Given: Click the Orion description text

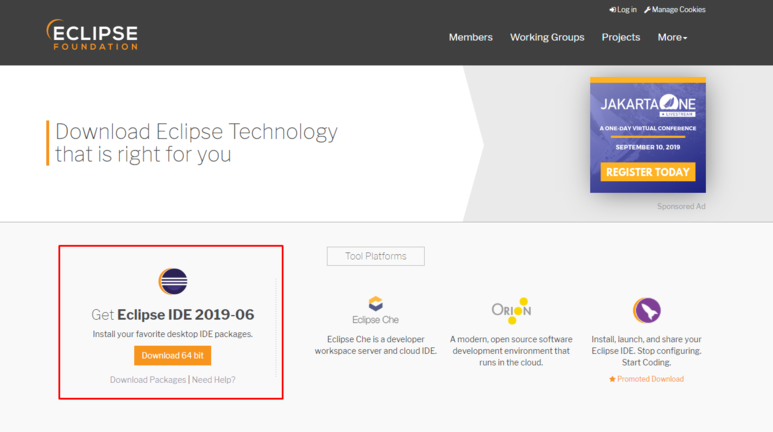Looking at the screenshot, I should pyautogui.click(x=511, y=351).
